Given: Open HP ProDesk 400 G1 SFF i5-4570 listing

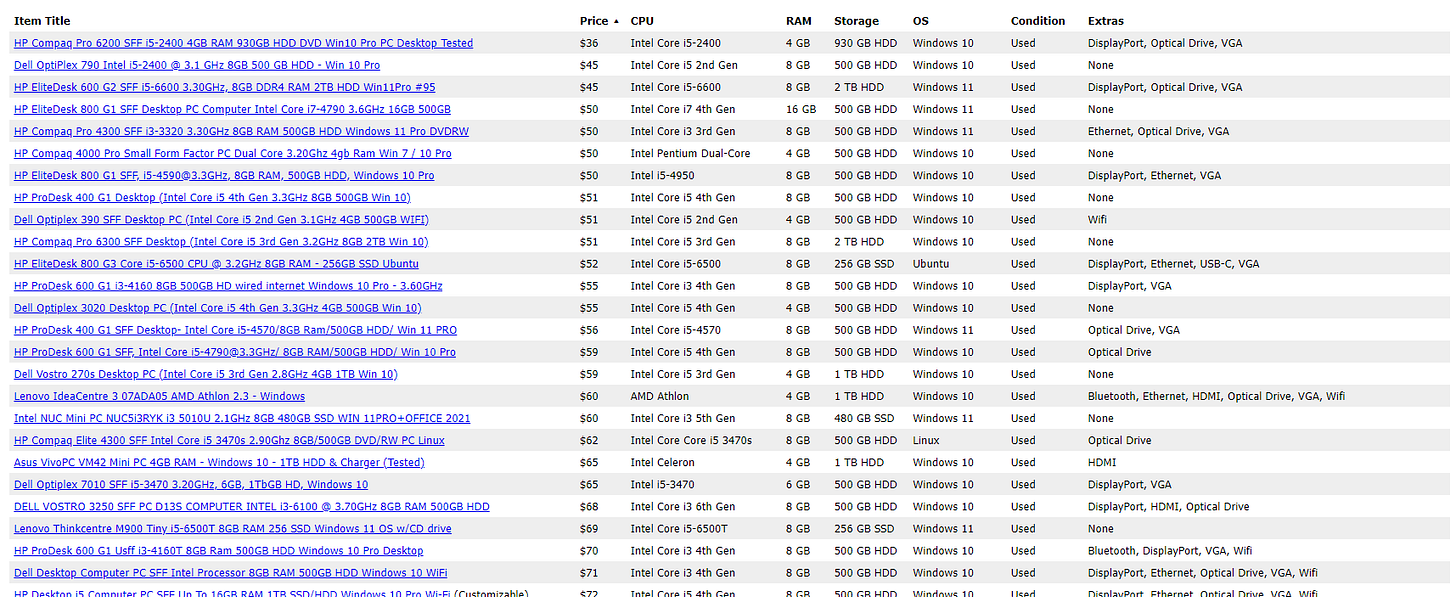Looking at the screenshot, I should coord(235,330).
